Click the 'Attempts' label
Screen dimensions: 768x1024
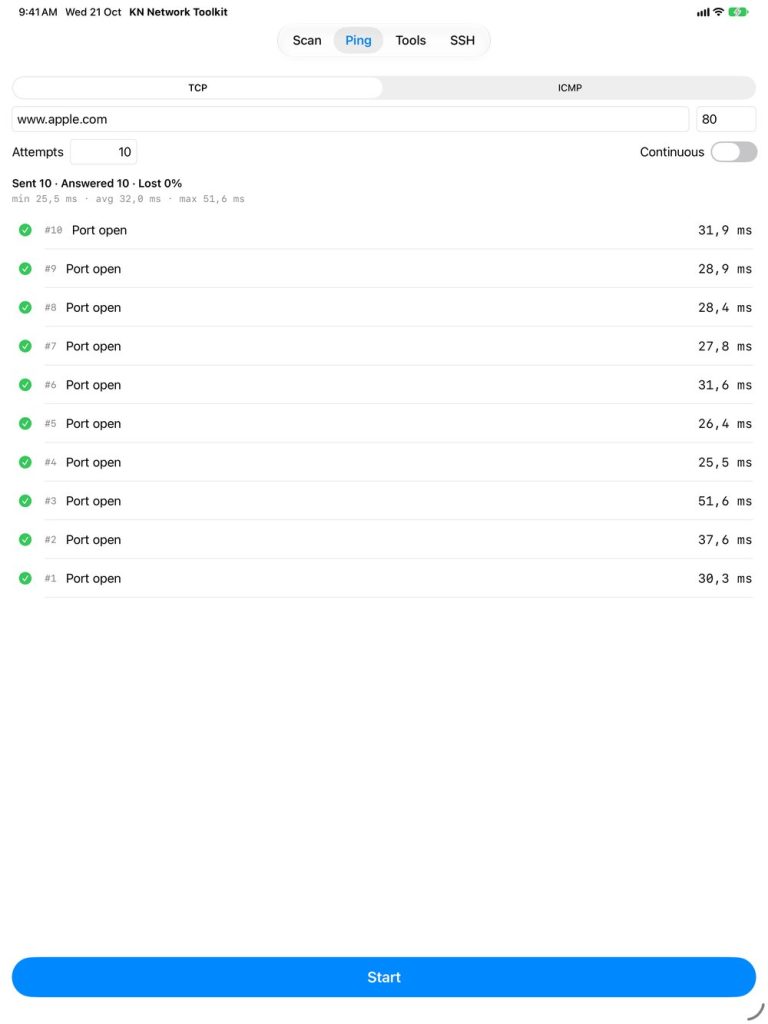tap(38, 152)
